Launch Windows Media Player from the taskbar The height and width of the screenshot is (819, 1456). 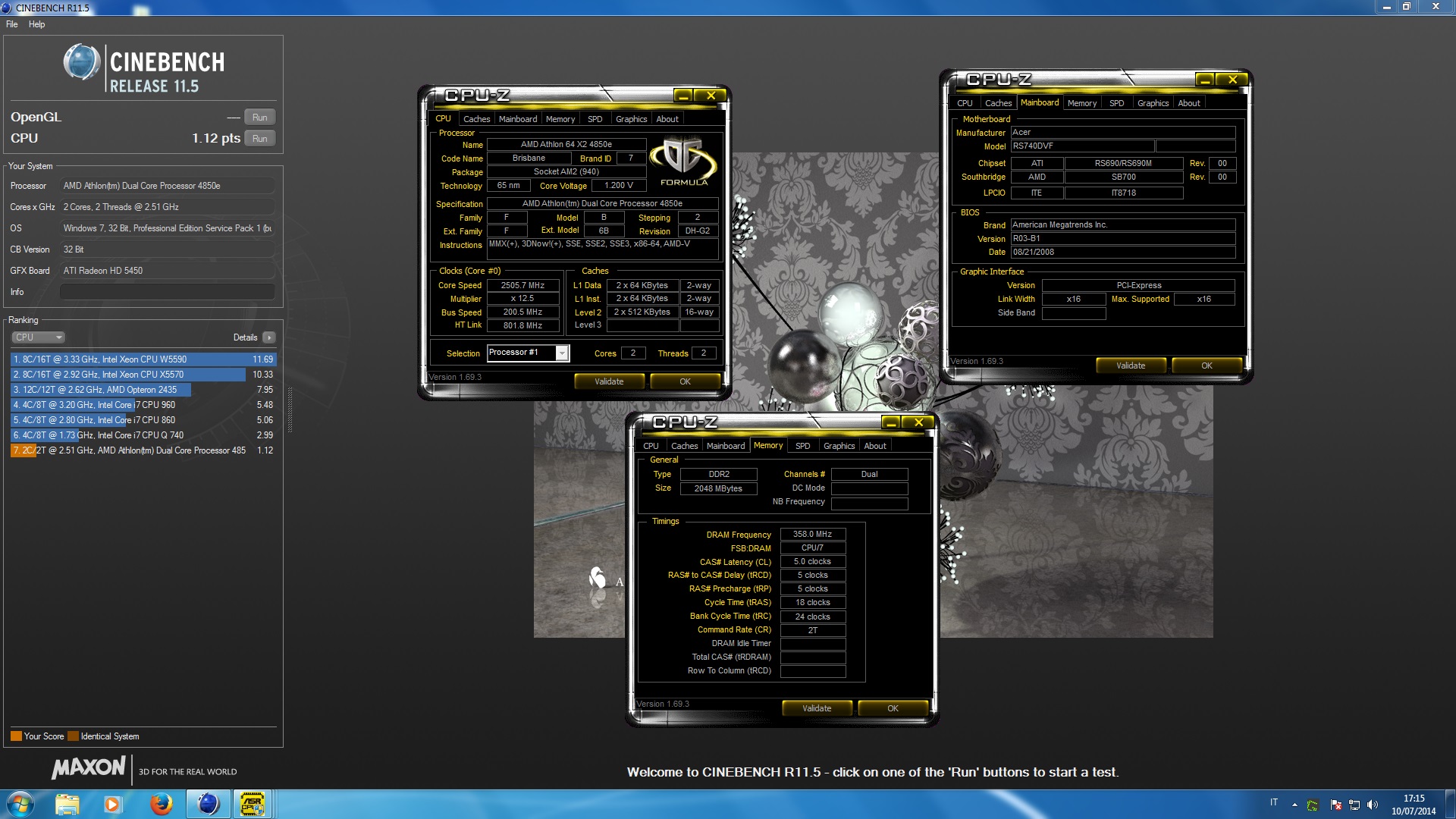112,804
